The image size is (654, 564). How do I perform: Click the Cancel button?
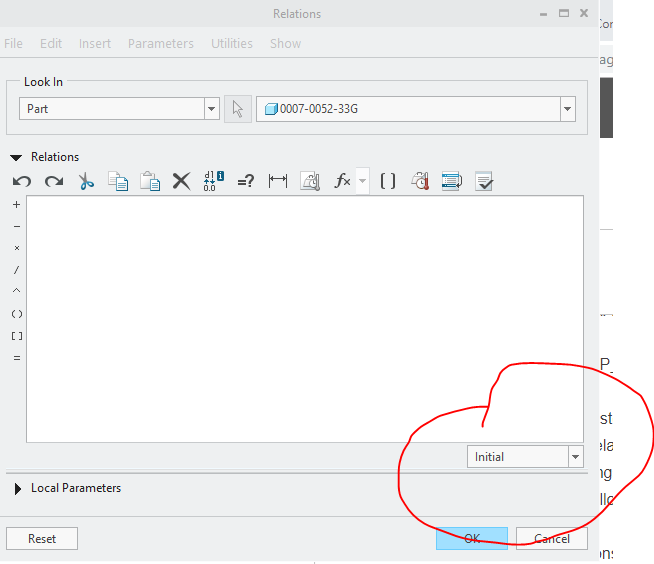point(552,539)
